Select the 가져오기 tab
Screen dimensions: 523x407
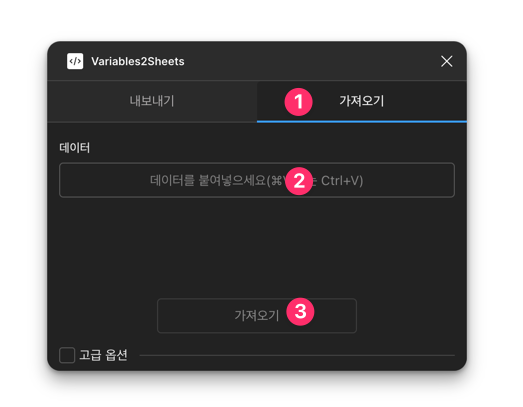click(x=362, y=101)
